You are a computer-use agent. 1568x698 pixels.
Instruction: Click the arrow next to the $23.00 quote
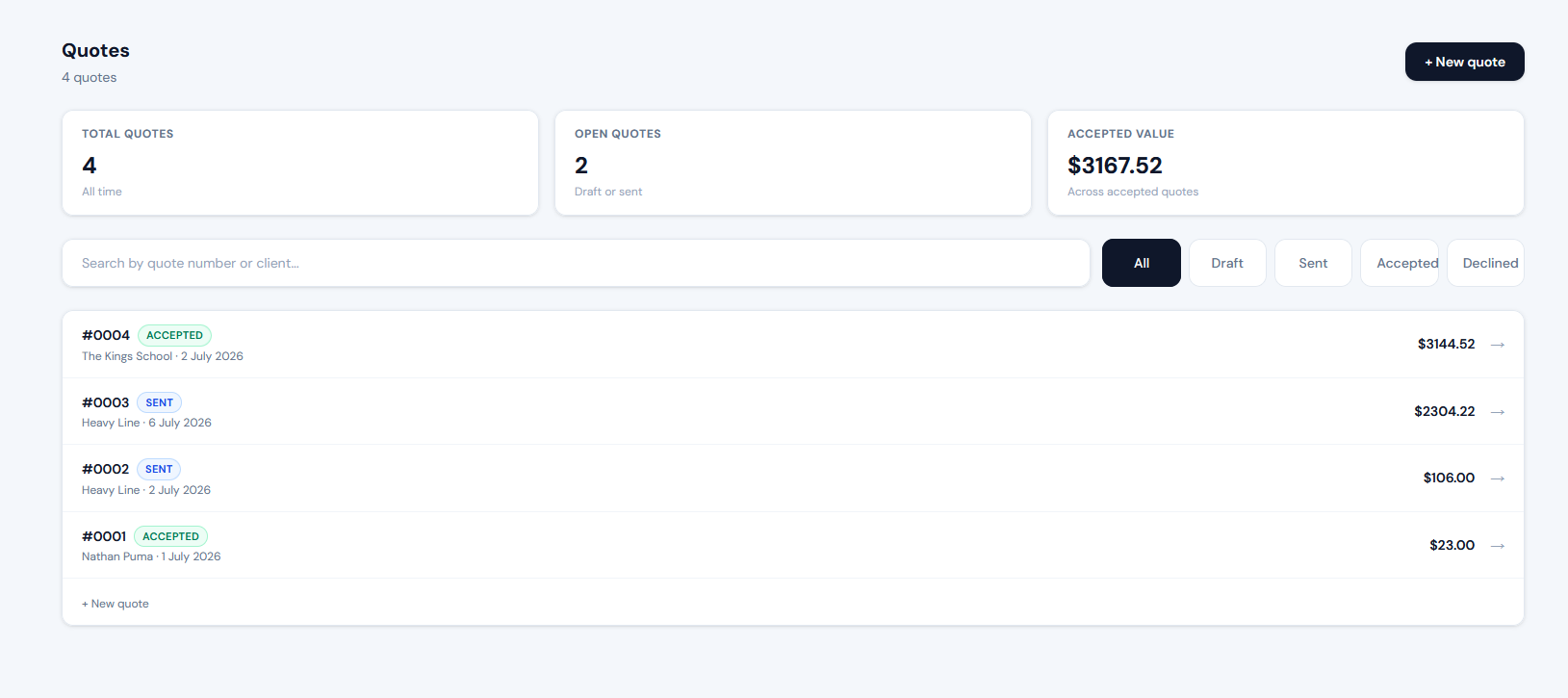tap(1498, 546)
